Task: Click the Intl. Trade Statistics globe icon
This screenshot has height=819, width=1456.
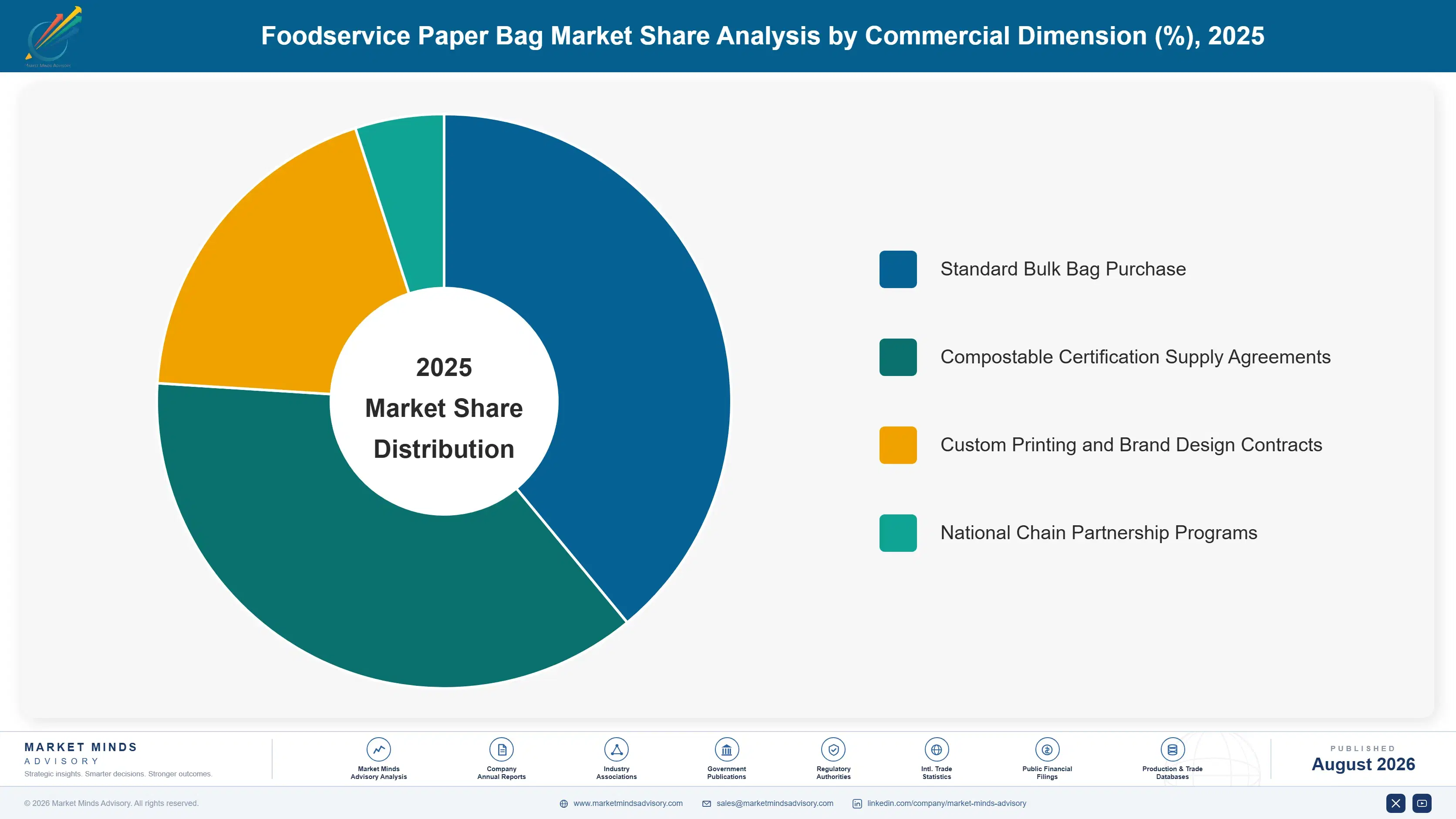Action: (936, 749)
